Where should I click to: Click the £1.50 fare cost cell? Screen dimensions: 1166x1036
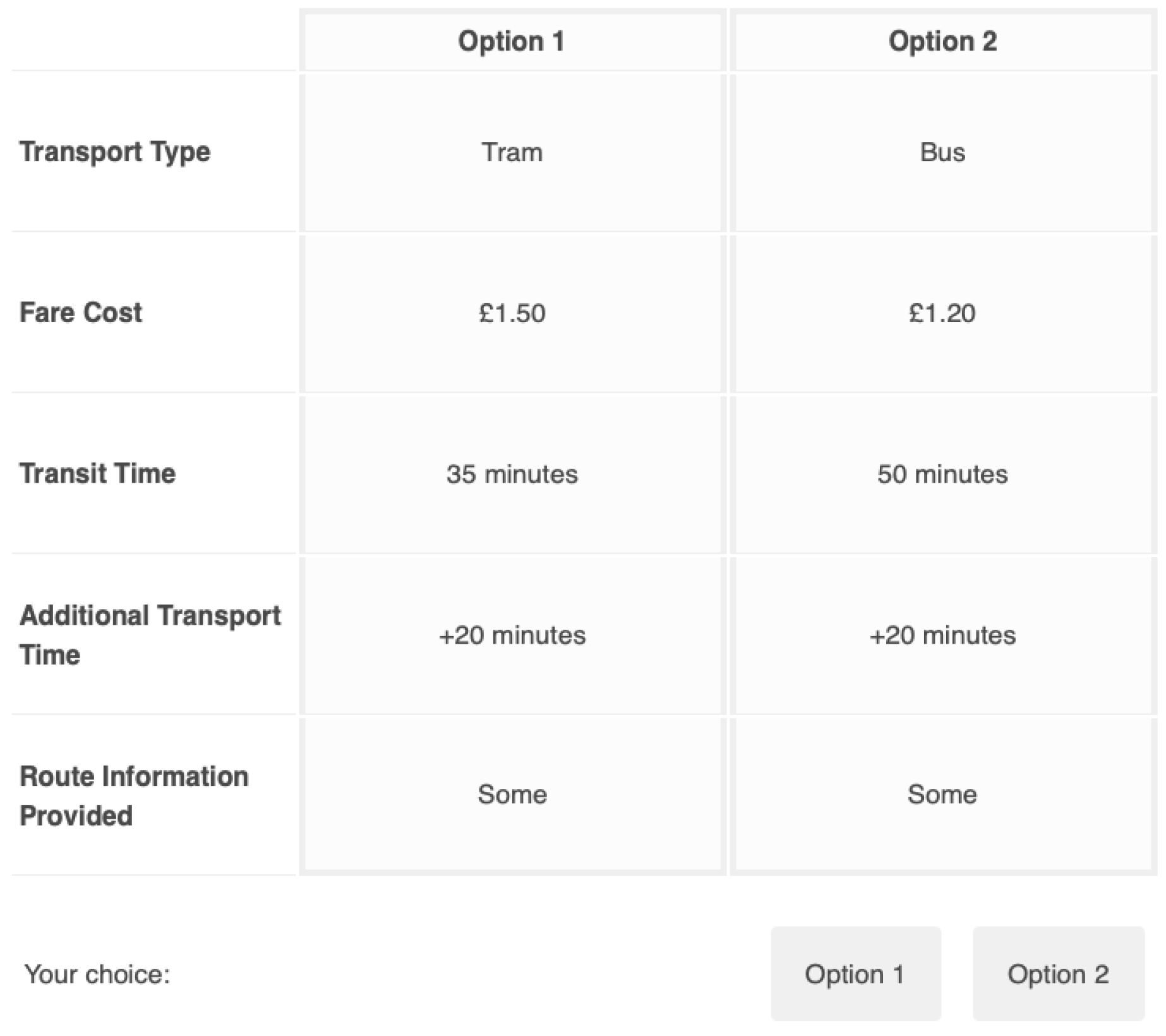tap(512, 313)
